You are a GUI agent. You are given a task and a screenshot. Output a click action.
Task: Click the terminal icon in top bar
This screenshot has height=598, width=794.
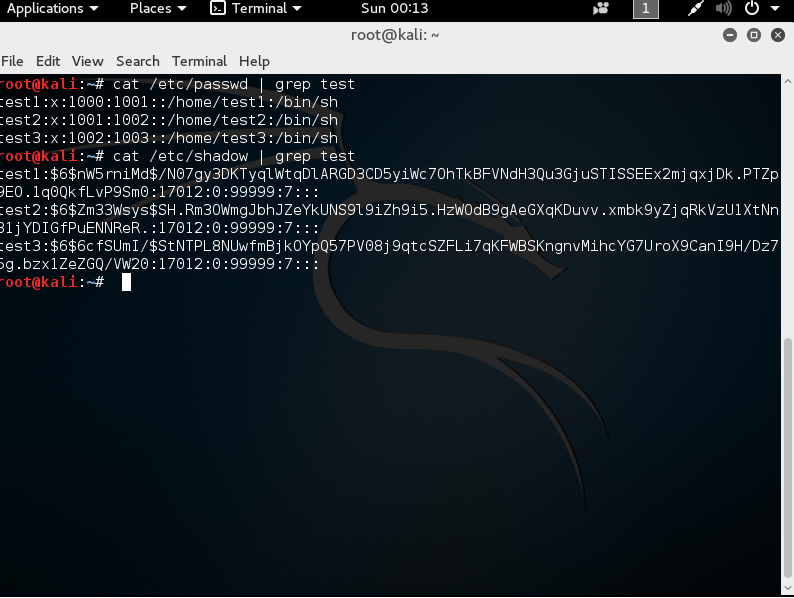218,8
